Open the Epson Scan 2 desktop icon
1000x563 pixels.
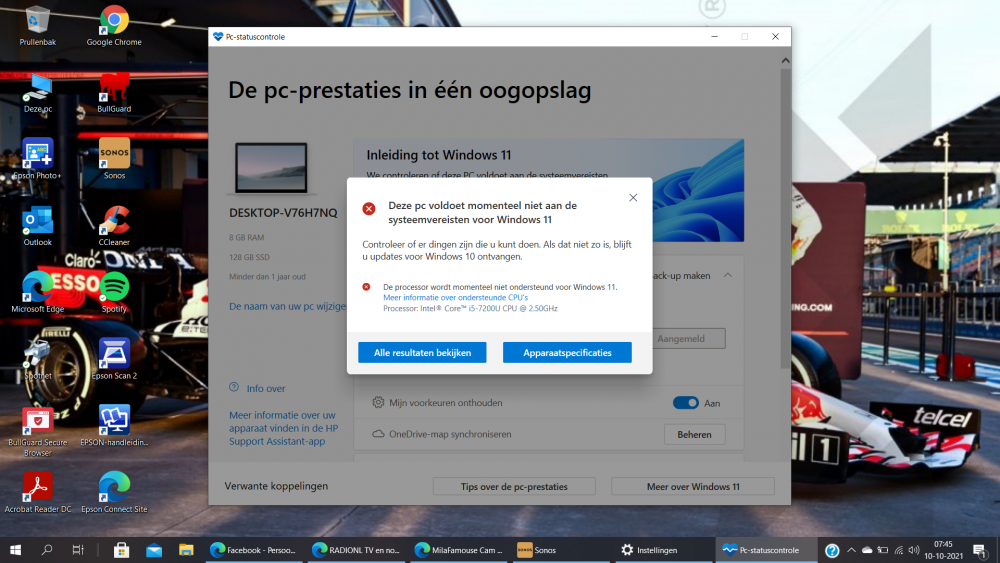point(114,360)
